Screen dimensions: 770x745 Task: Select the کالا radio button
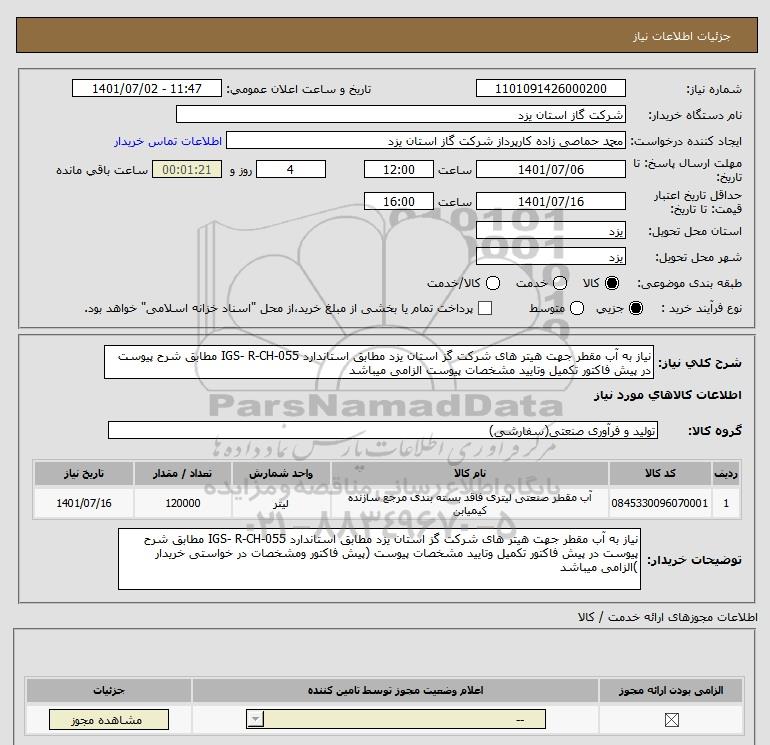(612, 283)
